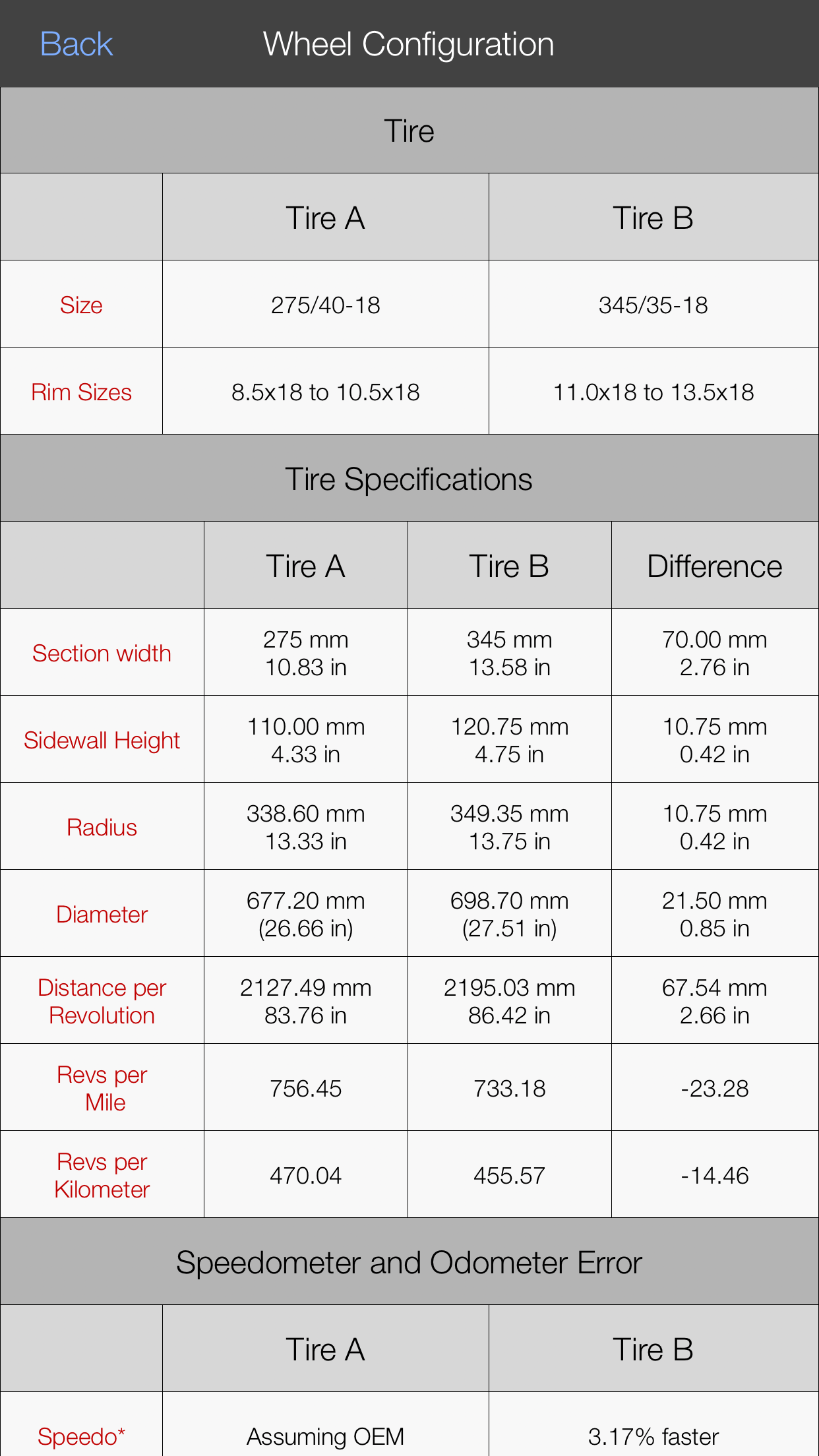Tap Tire B rim range 11.0x18 to 13.5x18
The height and width of the screenshot is (1456, 819).
coord(653,392)
